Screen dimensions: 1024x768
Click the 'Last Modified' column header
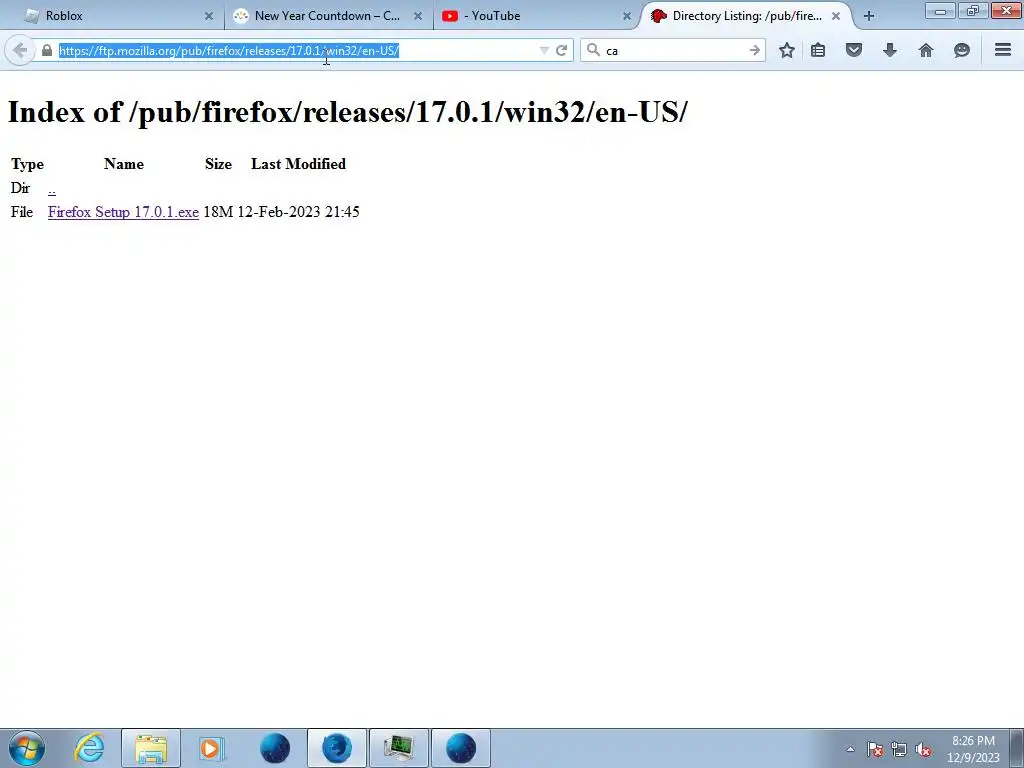[x=298, y=164]
